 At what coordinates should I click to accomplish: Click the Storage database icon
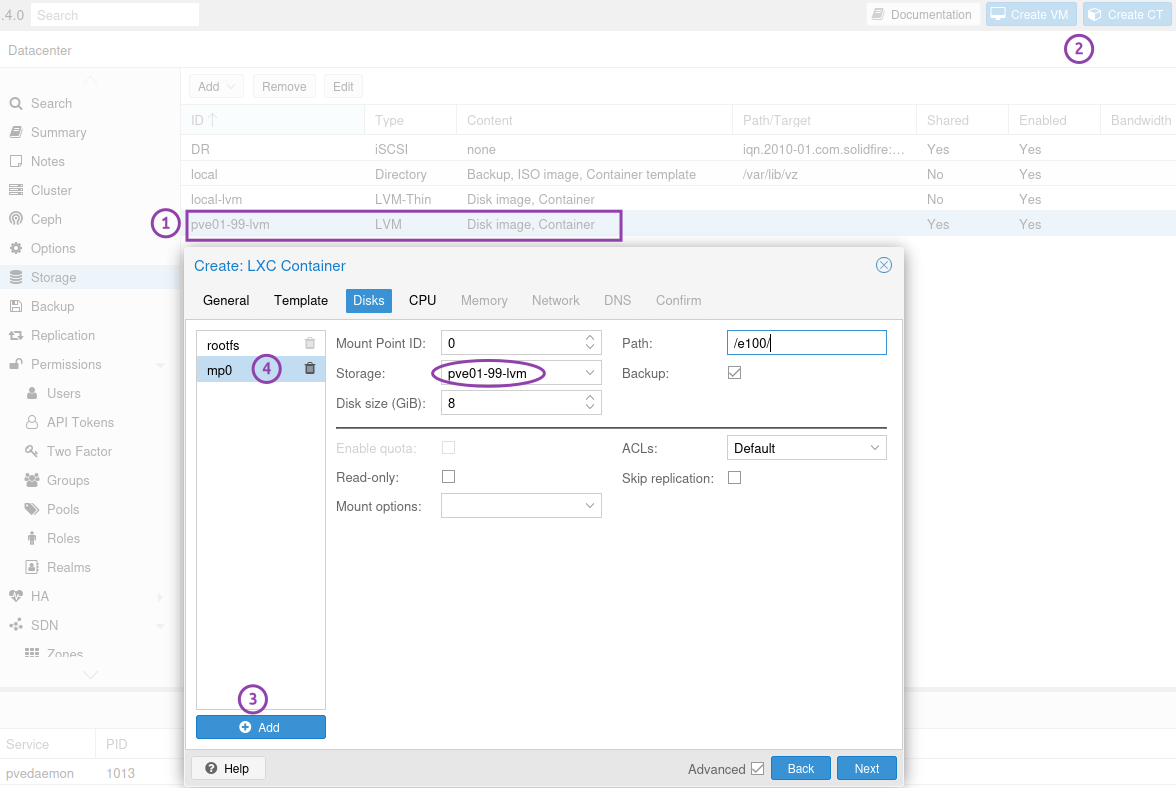pyautogui.click(x=16, y=277)
